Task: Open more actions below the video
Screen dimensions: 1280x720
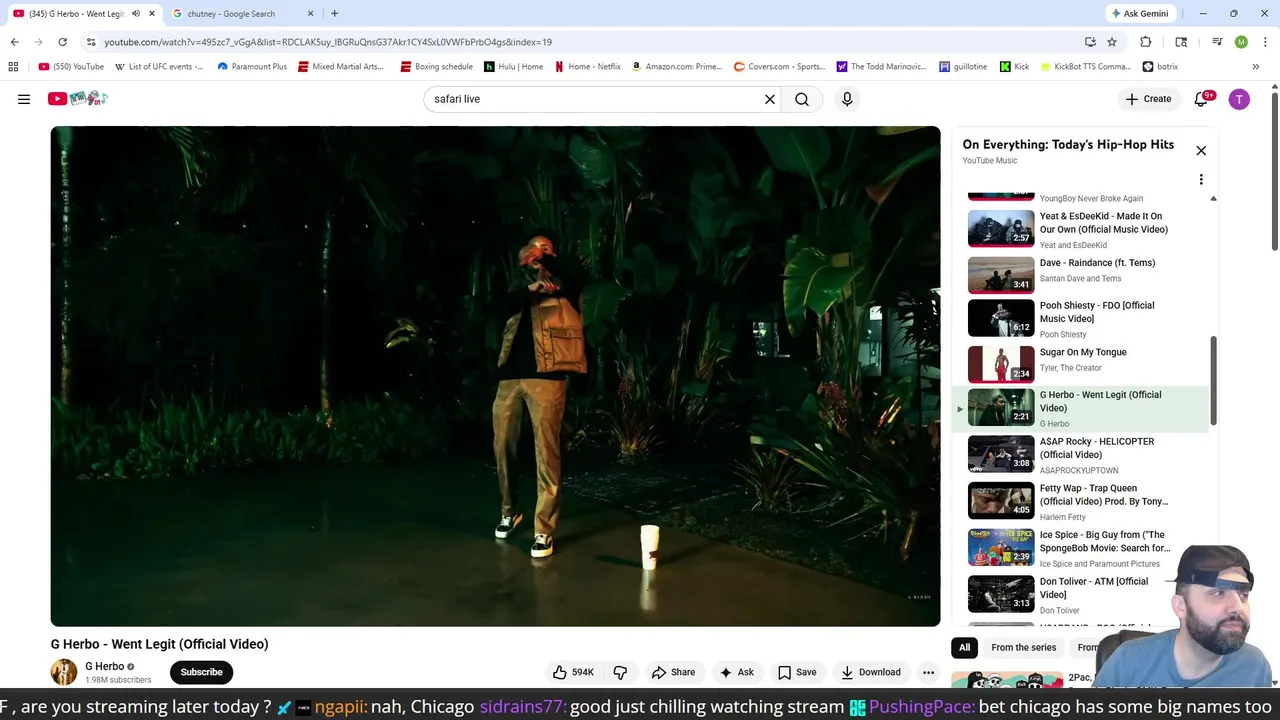Action: pyautogui.click(x=928, y=672)
